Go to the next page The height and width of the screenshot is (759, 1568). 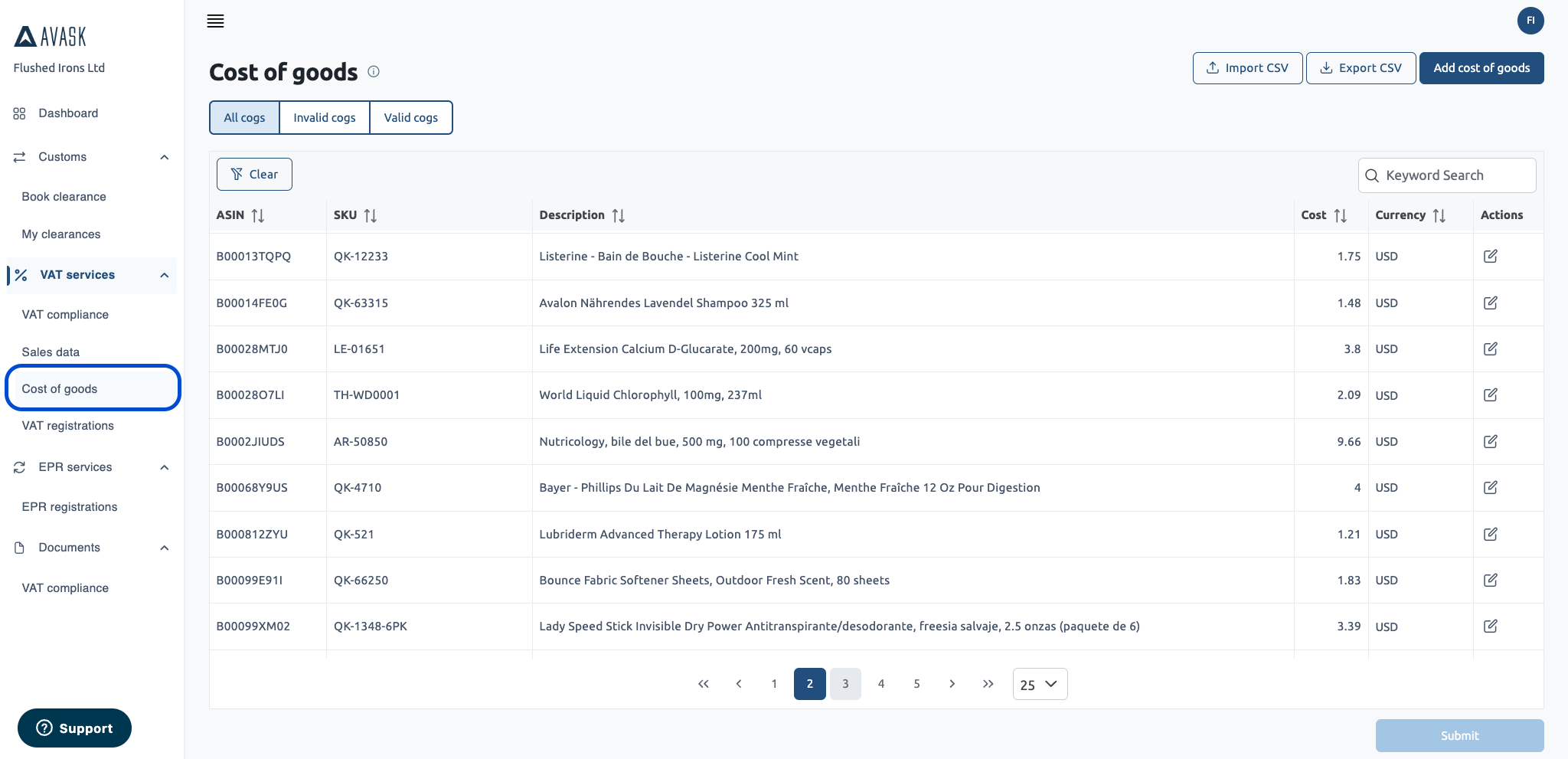click(x=952, y=684)
